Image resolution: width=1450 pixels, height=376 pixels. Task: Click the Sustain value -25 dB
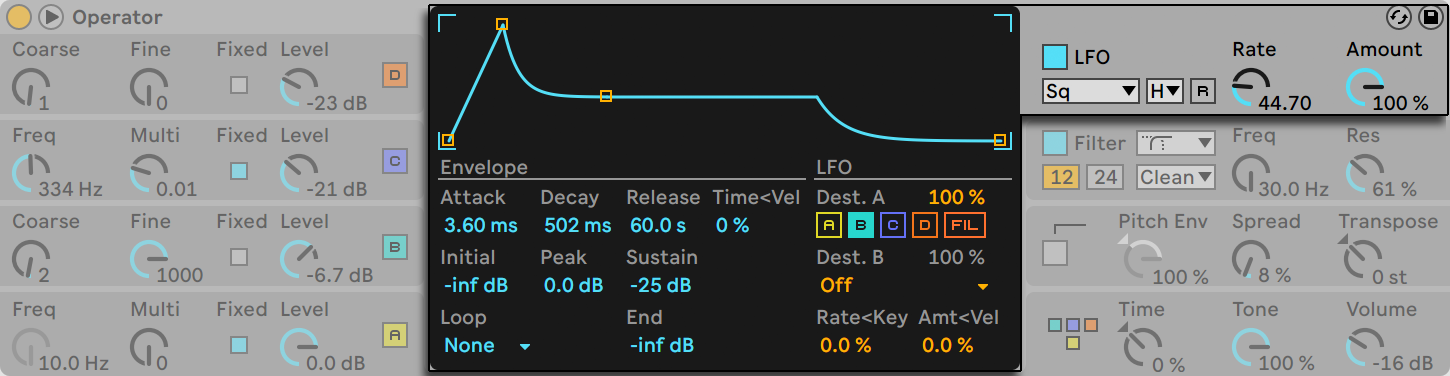point(660,286)
